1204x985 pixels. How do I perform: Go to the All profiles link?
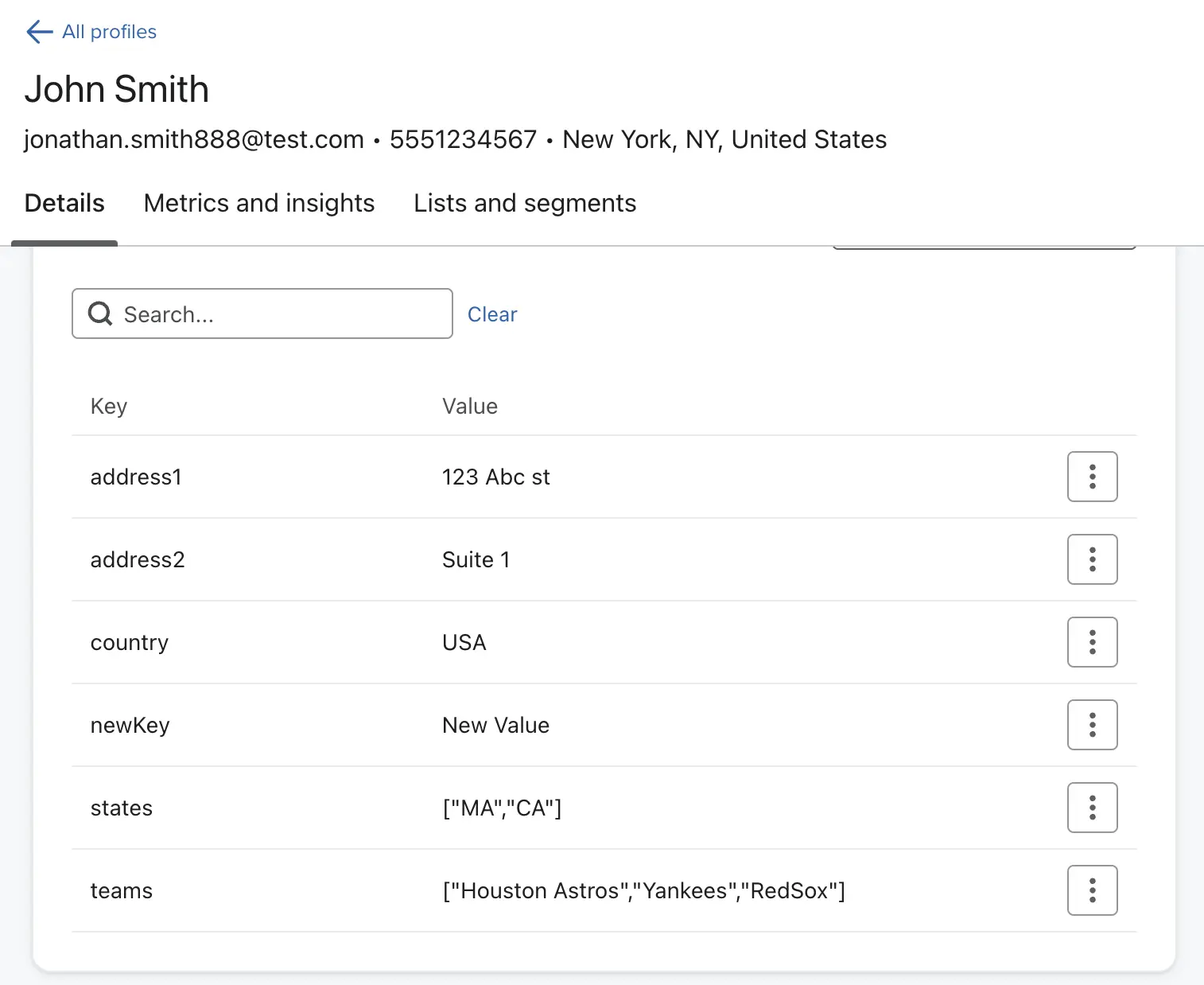pyautogui.click(x=109, y=32)
